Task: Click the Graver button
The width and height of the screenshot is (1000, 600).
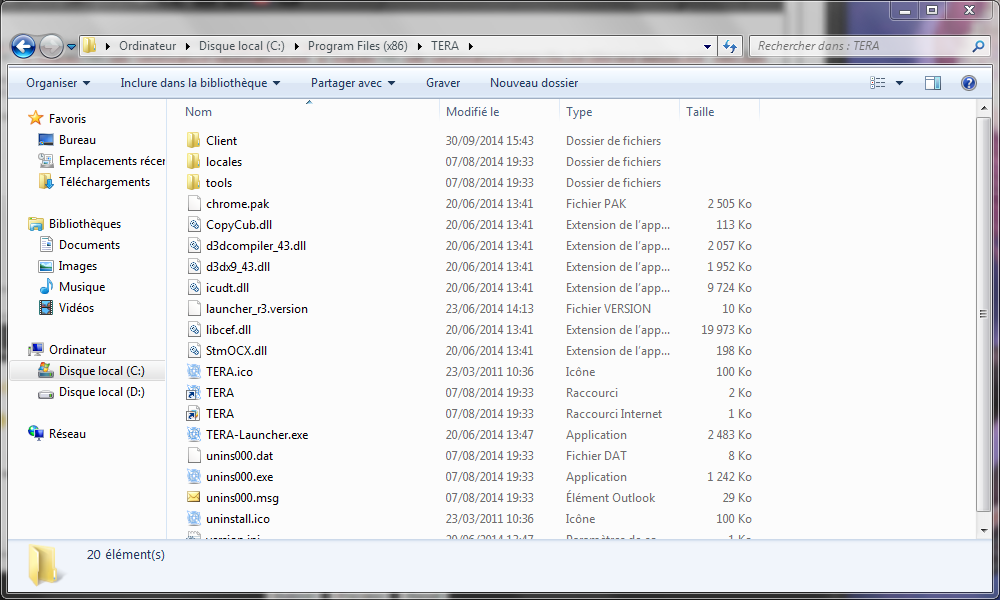Action: pos(443,83)
